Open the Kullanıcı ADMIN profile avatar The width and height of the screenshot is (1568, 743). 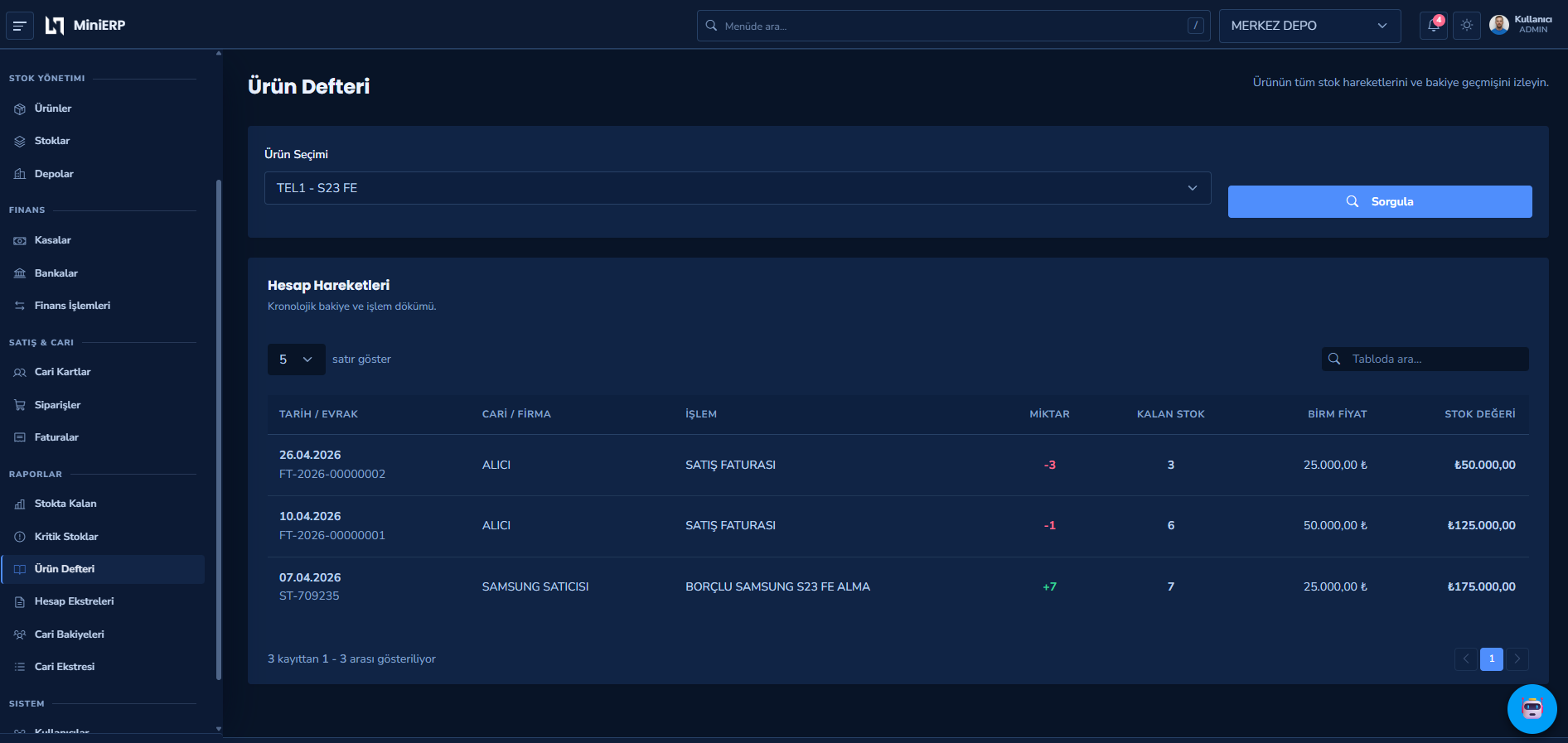click(x=1499, y=26)
